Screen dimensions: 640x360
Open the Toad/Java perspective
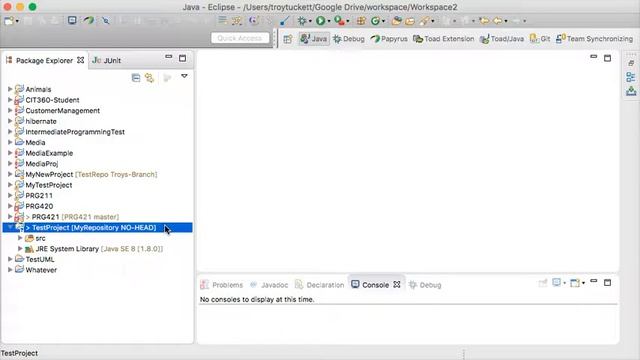pos(502,39)
